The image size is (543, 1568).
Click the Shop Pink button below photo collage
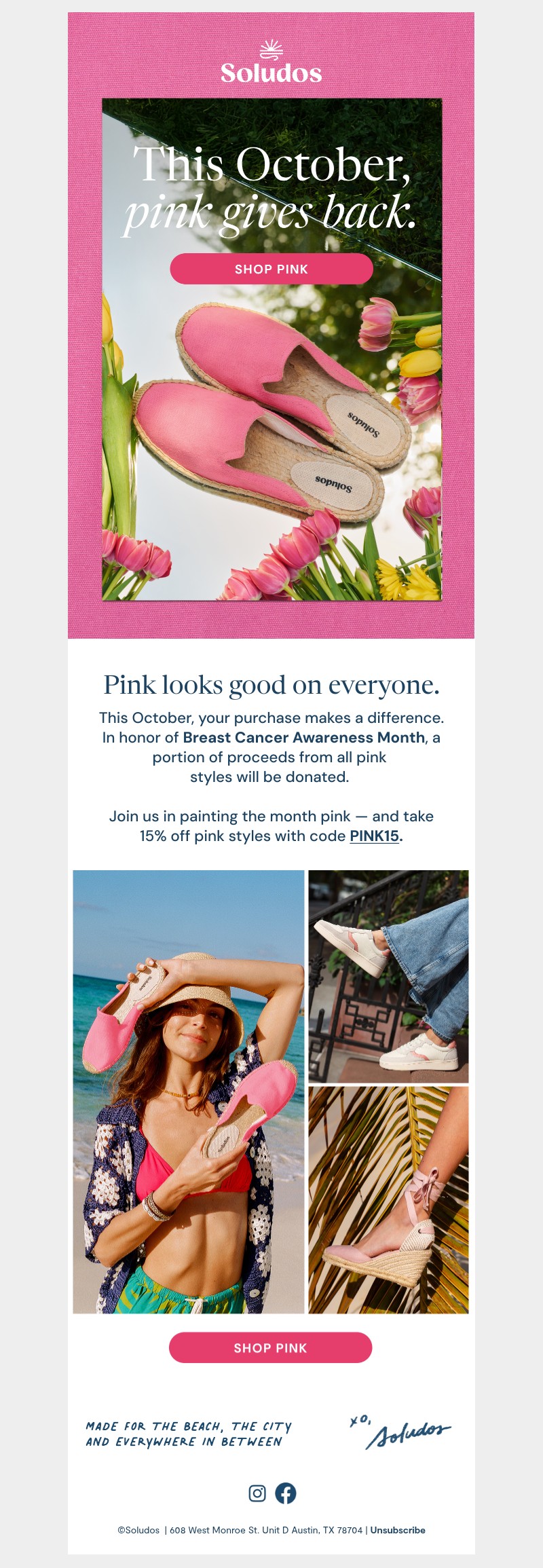pos(271,1347)
